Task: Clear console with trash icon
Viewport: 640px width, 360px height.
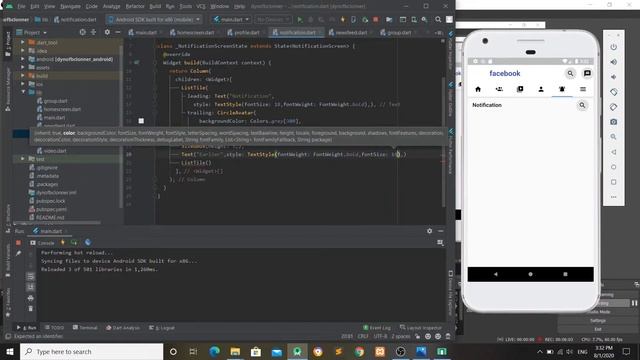Action: point(31,309)
